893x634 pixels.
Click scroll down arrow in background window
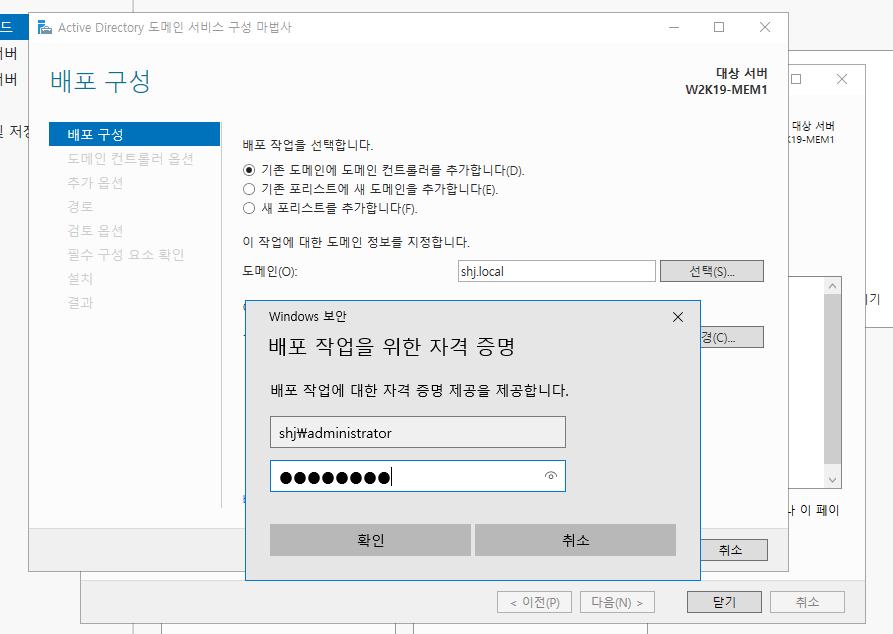[x=833, y=480]
